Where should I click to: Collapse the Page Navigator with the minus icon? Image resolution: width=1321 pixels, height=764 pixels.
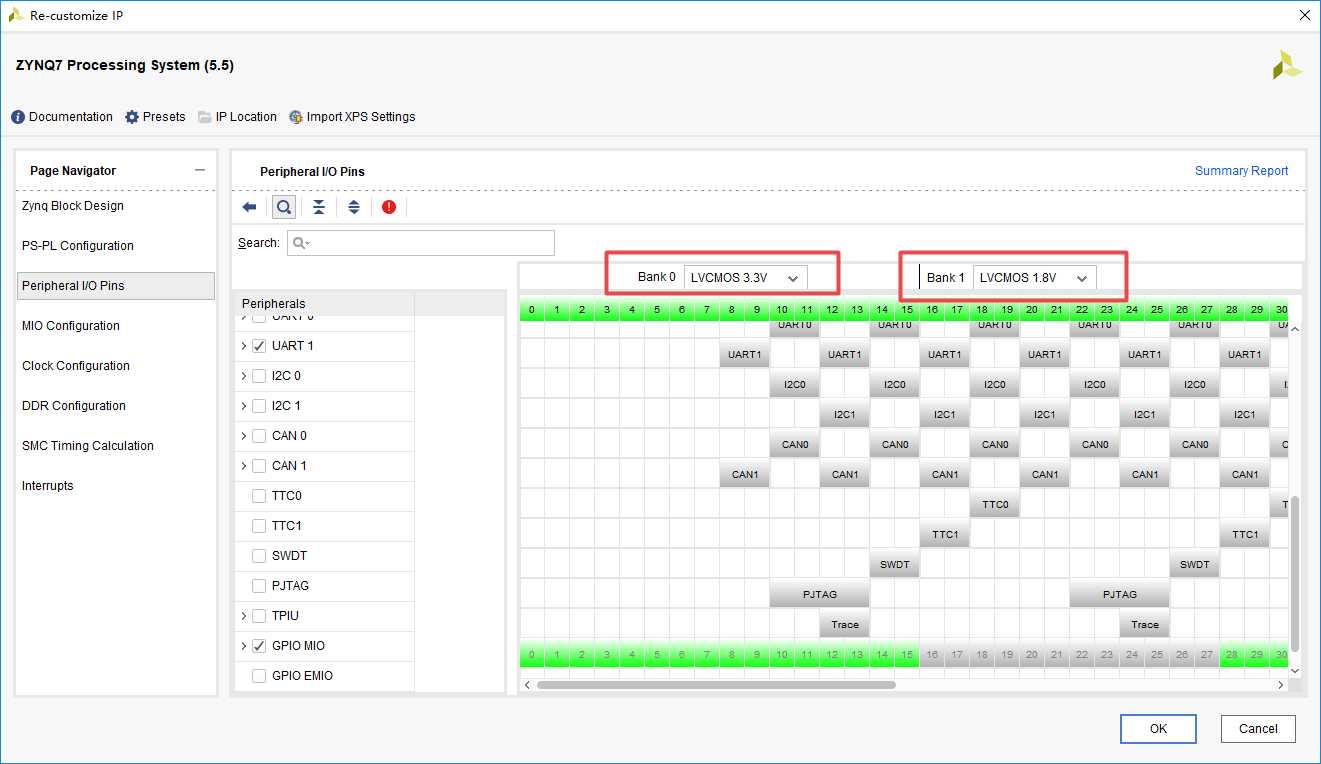pyautogui.click(x=200, y=171)
